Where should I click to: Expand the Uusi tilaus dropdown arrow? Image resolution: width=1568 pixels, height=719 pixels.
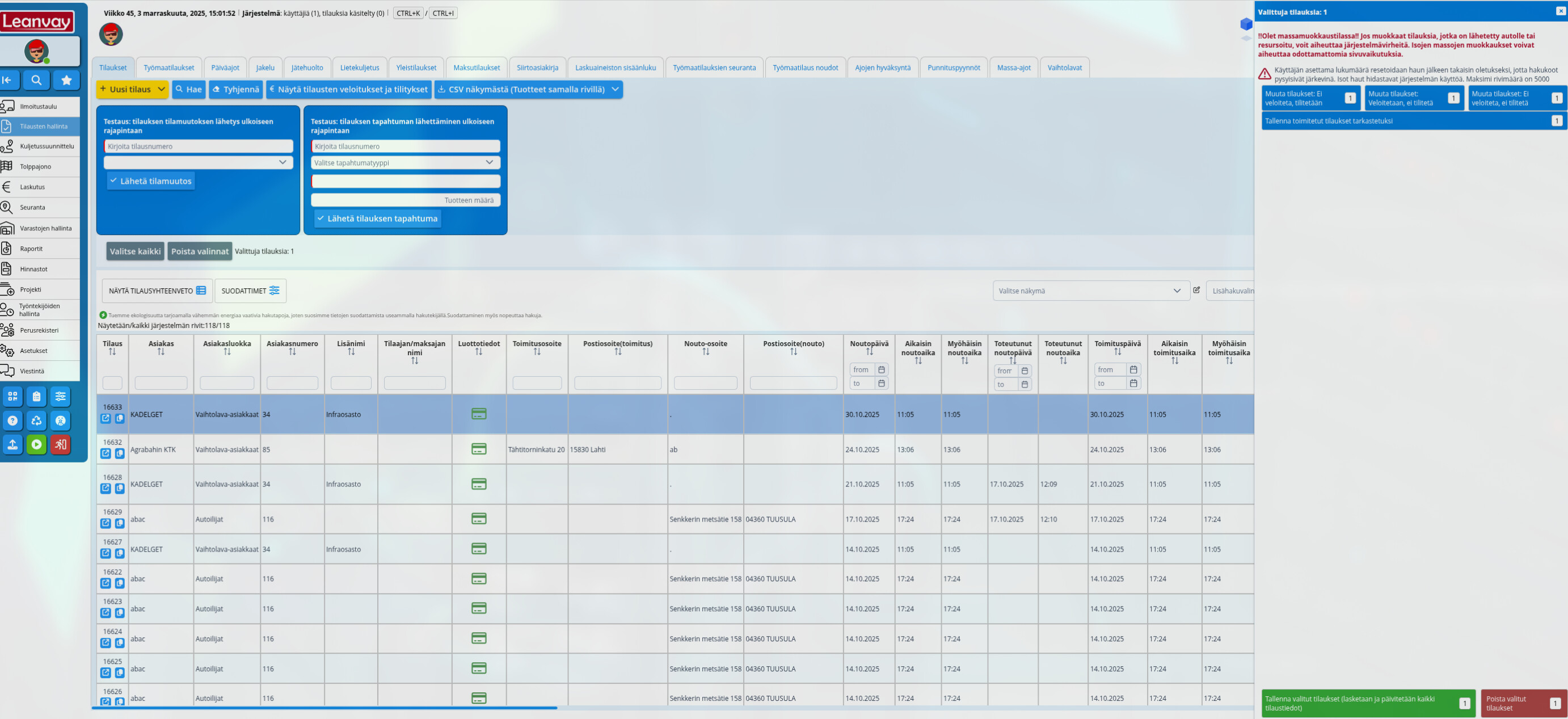click(161, 90)
